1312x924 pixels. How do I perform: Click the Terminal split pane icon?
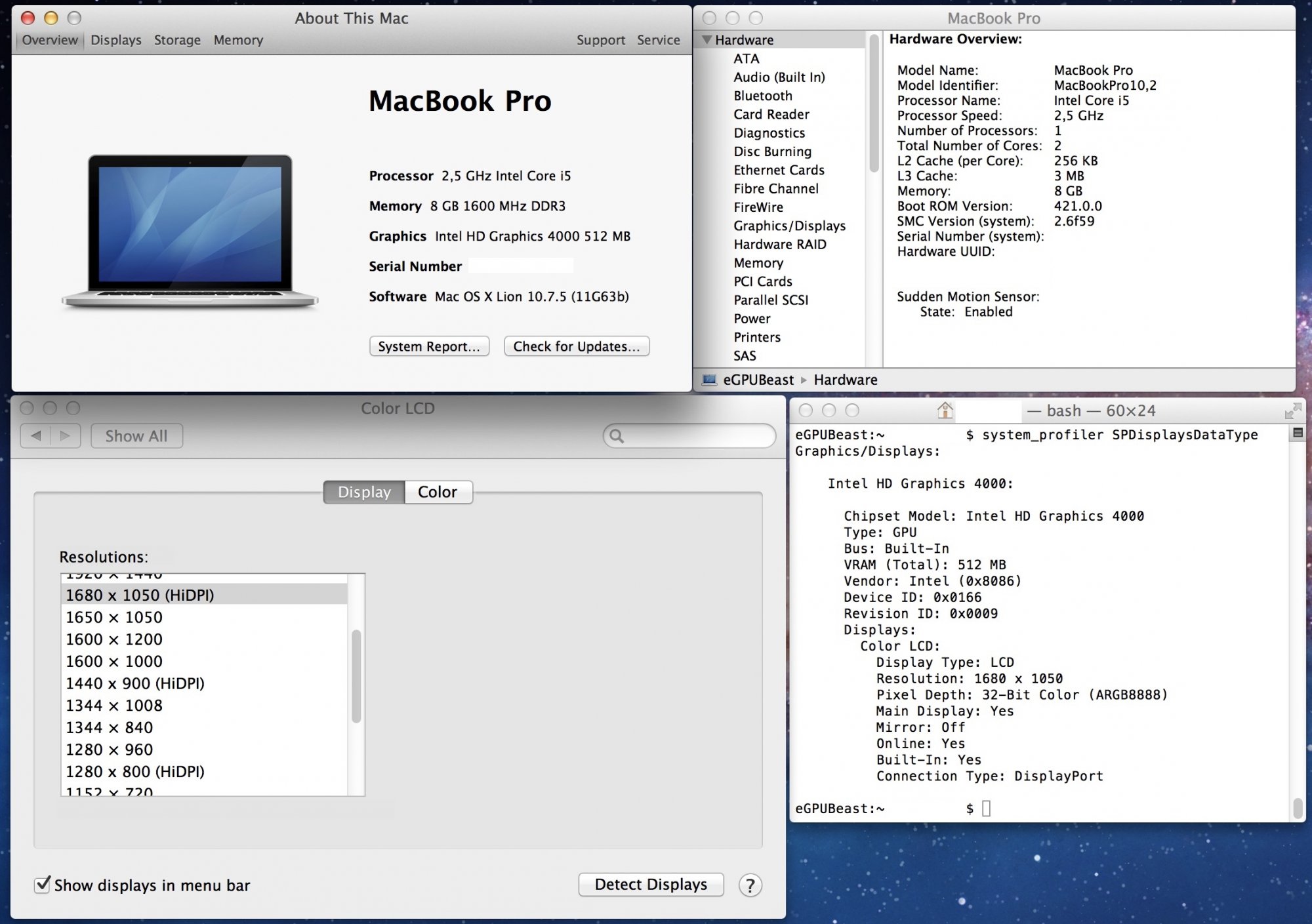[1297, 433]
